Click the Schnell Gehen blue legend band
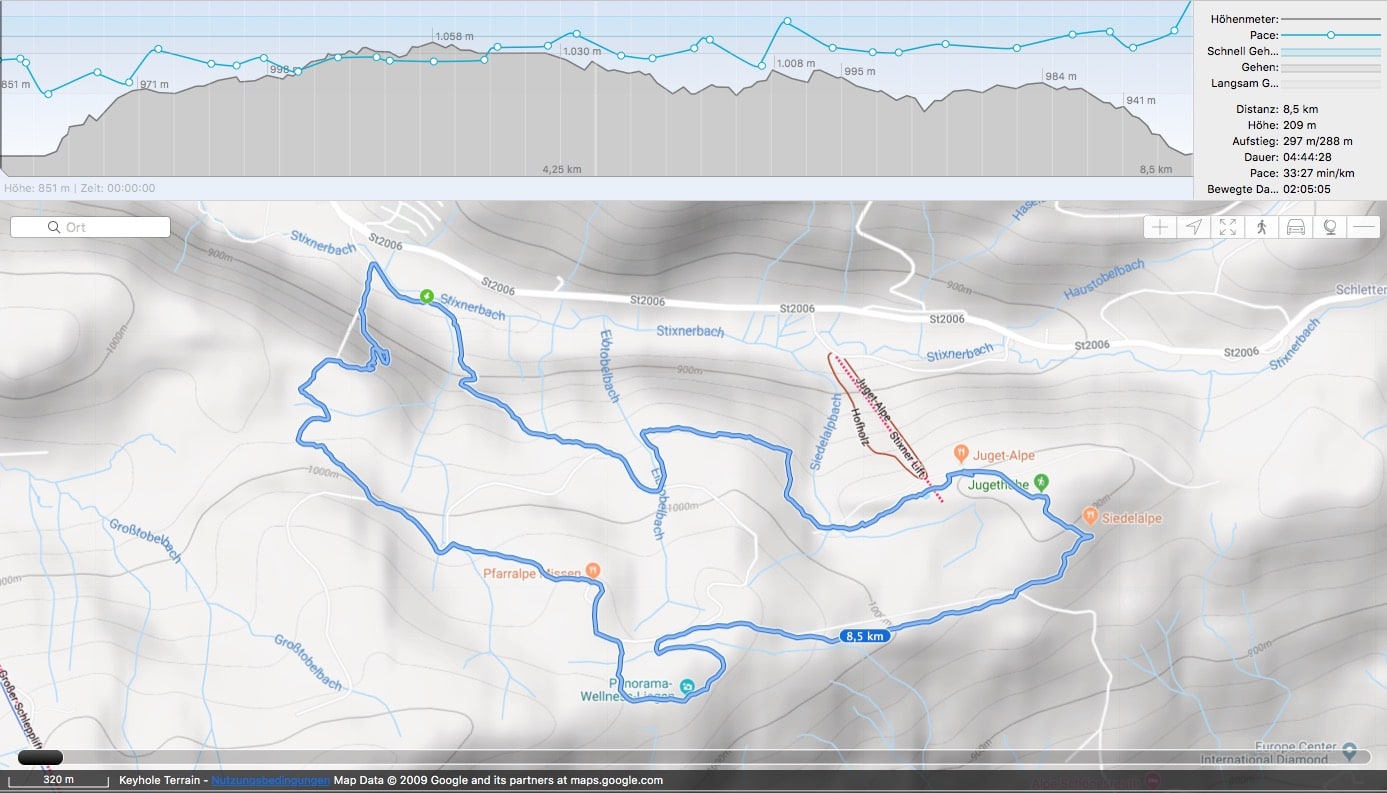The width and height of the screenshot is (1387, 793). (1330, 51)
